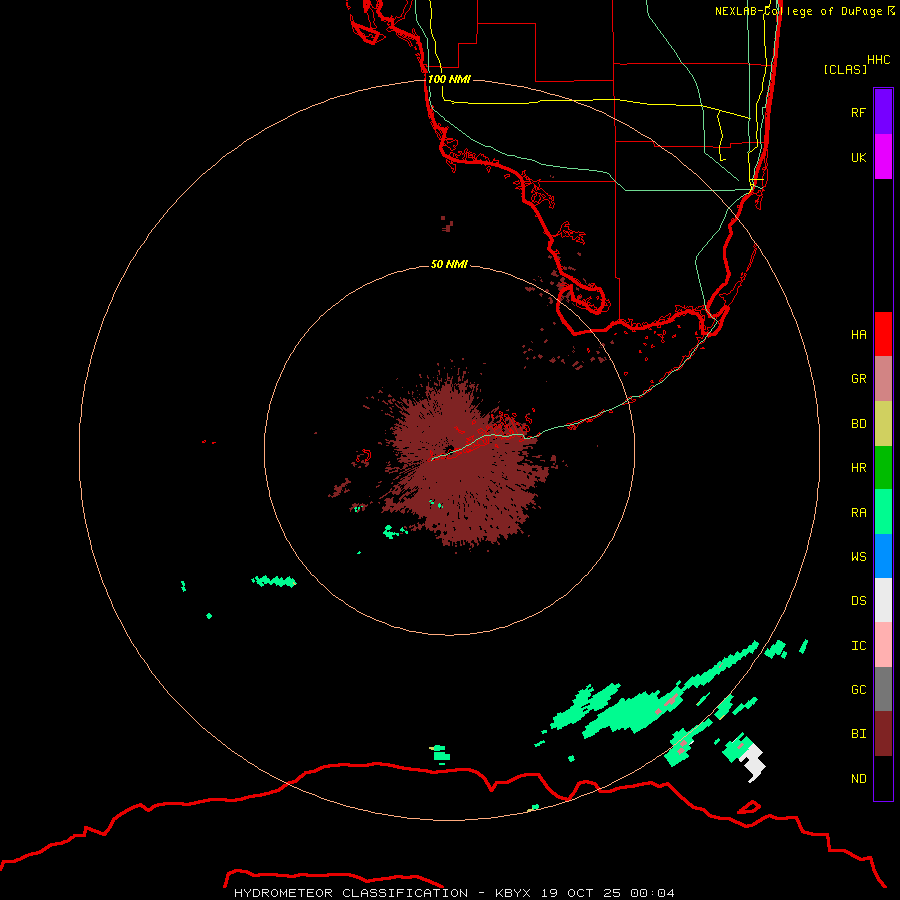Click the 'IC' legend label
The width and height of the screenshot is (900, 900).
pyautogui.click(x=858, y=646)
